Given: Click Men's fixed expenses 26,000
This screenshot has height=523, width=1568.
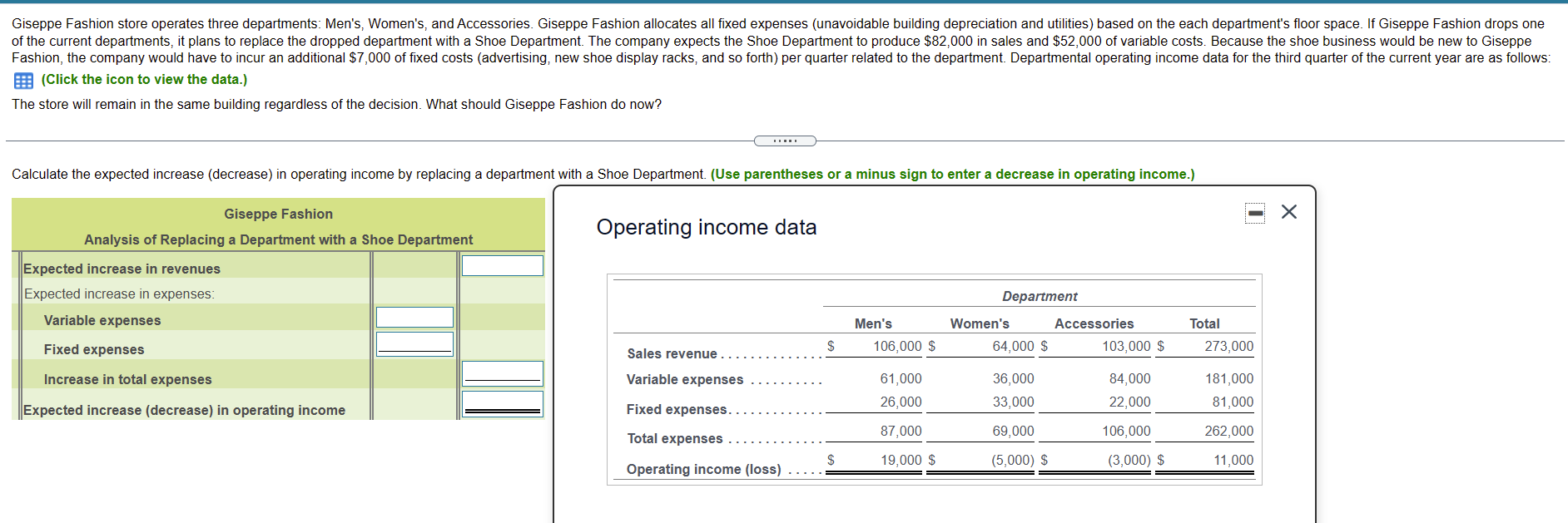Looking at the screenshot, I should coord(901,402).
